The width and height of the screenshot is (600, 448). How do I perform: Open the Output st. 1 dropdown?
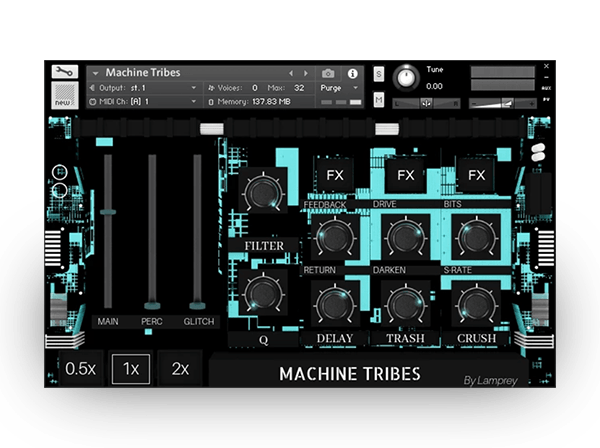pyautogui.click(x=143, y=88)
